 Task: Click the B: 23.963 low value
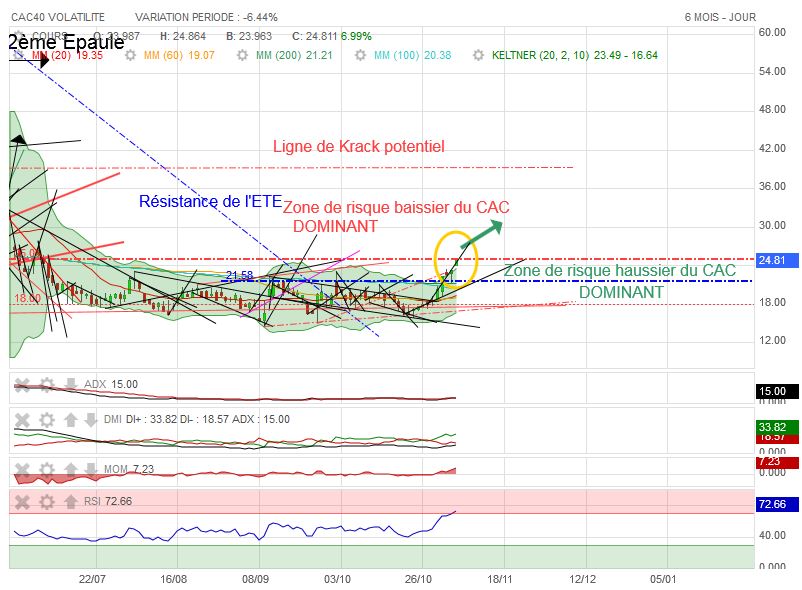(x=249, y=36)
